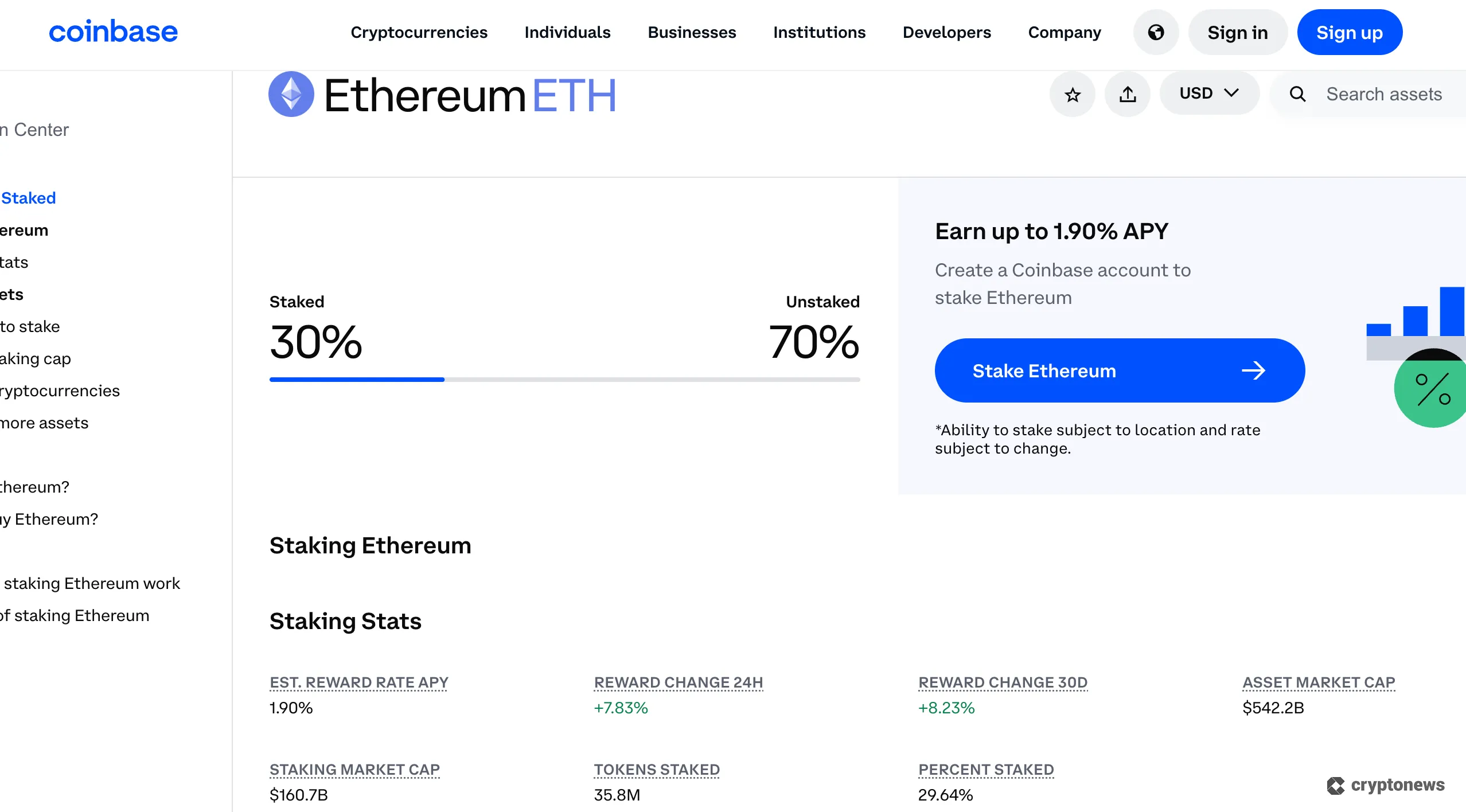Open the Cryptocurrencies menu
The image size is (1466, 812).
click(x=419, y=33)
